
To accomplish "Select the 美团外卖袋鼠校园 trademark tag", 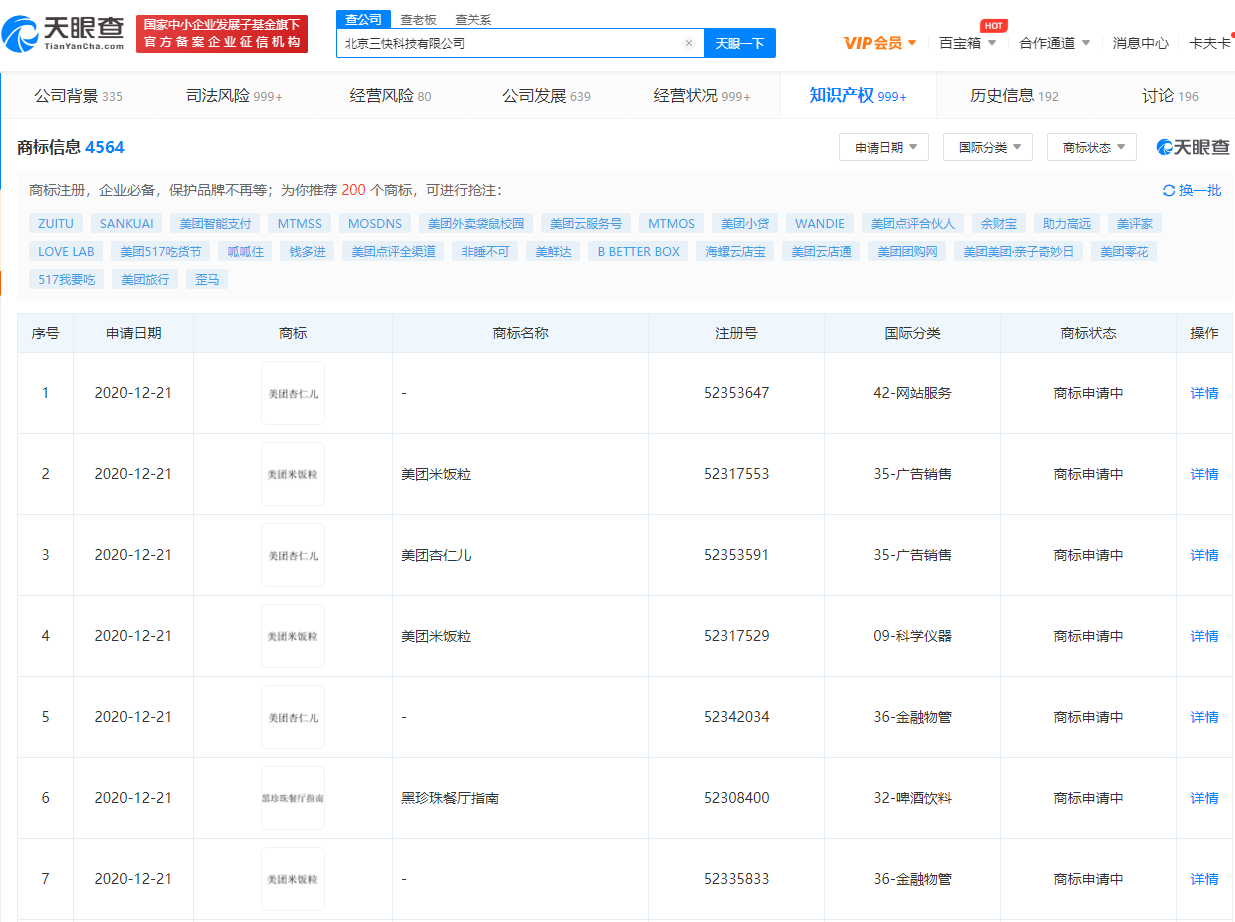I will coord(476,223).
